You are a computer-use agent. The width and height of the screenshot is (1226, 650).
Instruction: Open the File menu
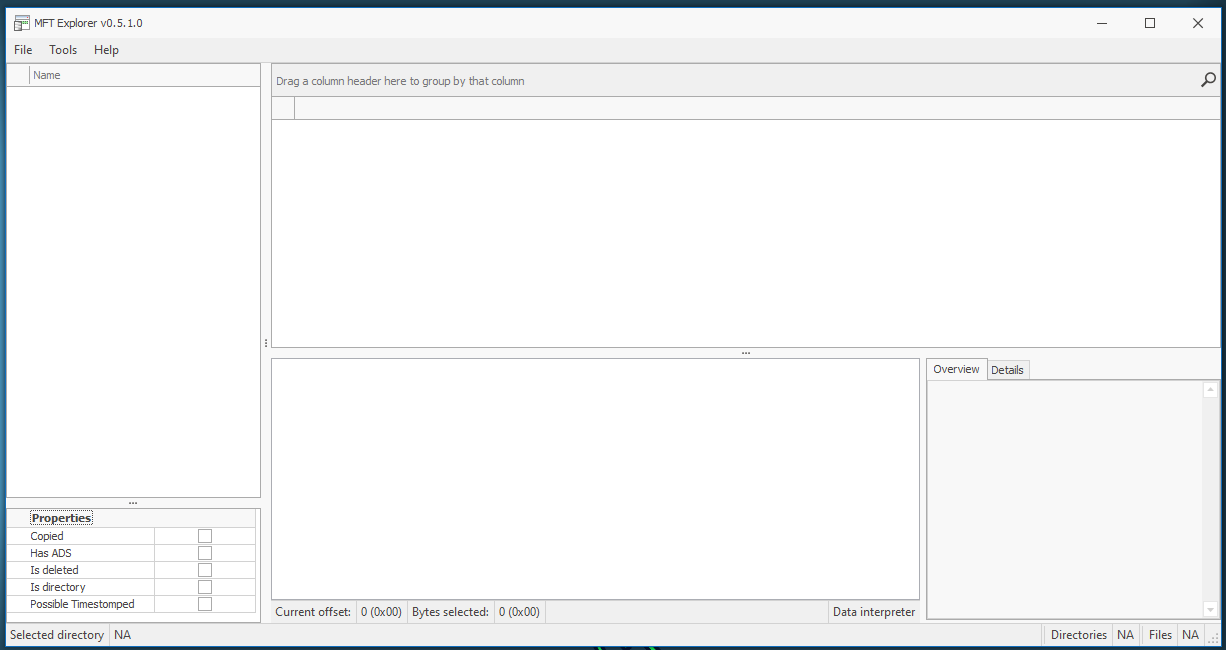[x=23, y=50]
